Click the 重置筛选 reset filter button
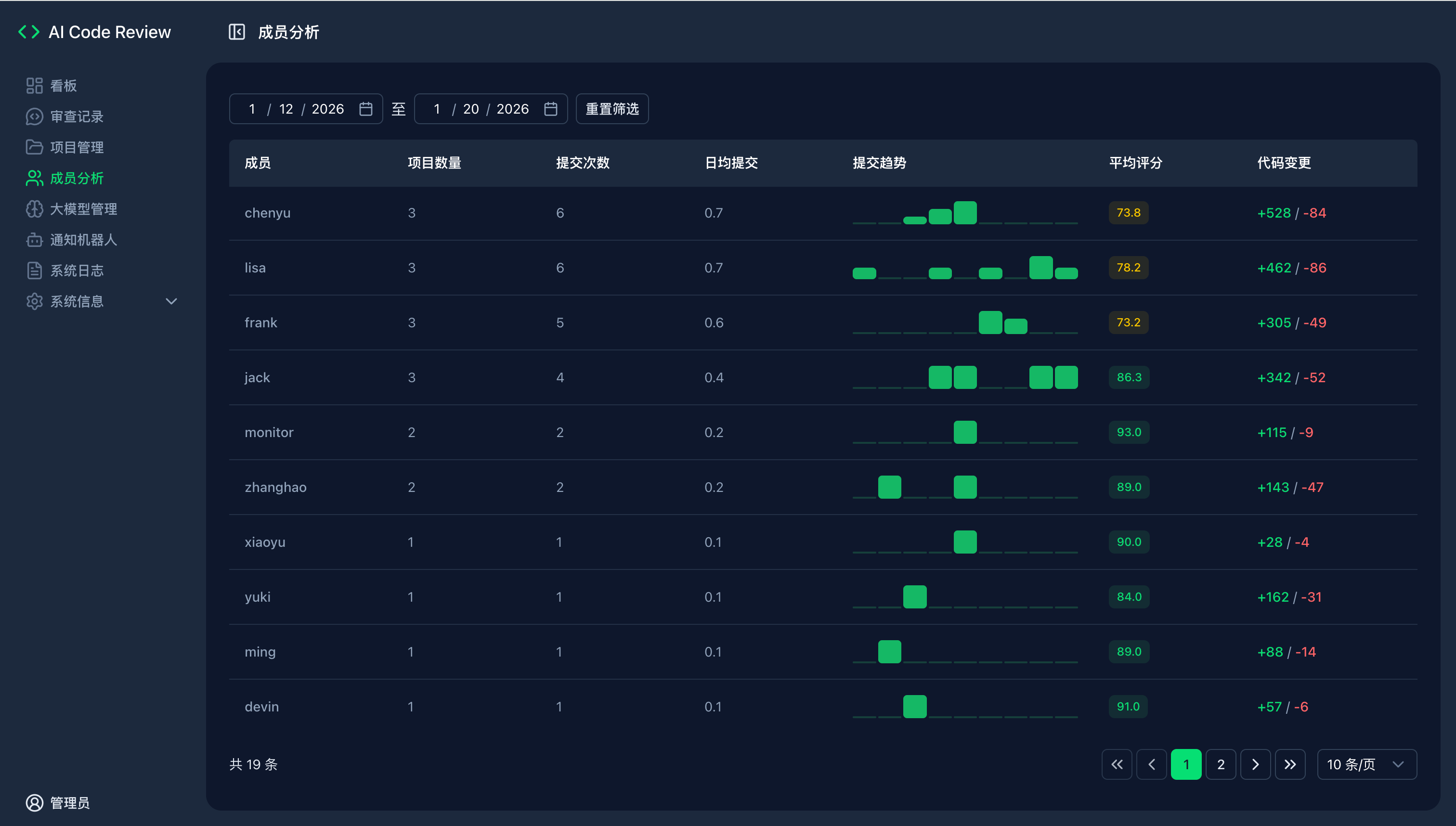Viewport: 1456px width, 826px height. click(611, 108)
